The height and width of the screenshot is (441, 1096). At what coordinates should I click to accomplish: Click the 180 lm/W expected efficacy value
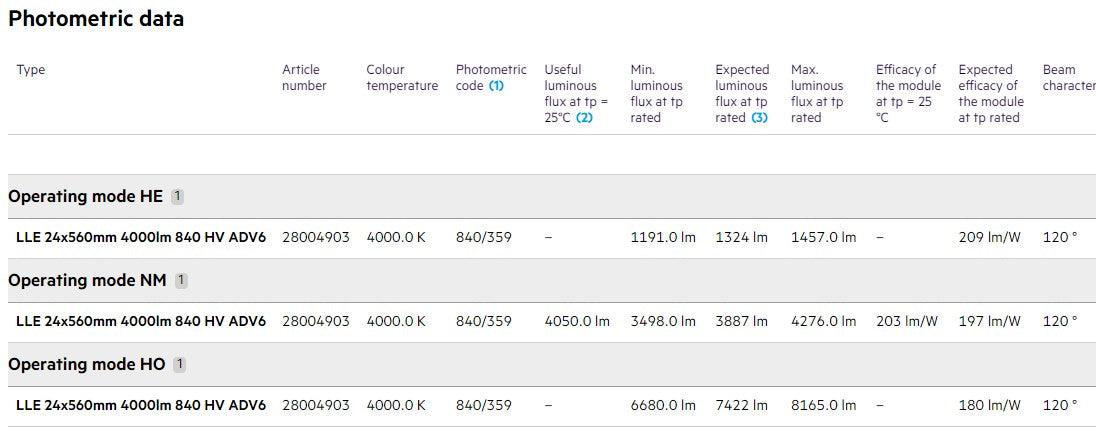click(990, 405)
